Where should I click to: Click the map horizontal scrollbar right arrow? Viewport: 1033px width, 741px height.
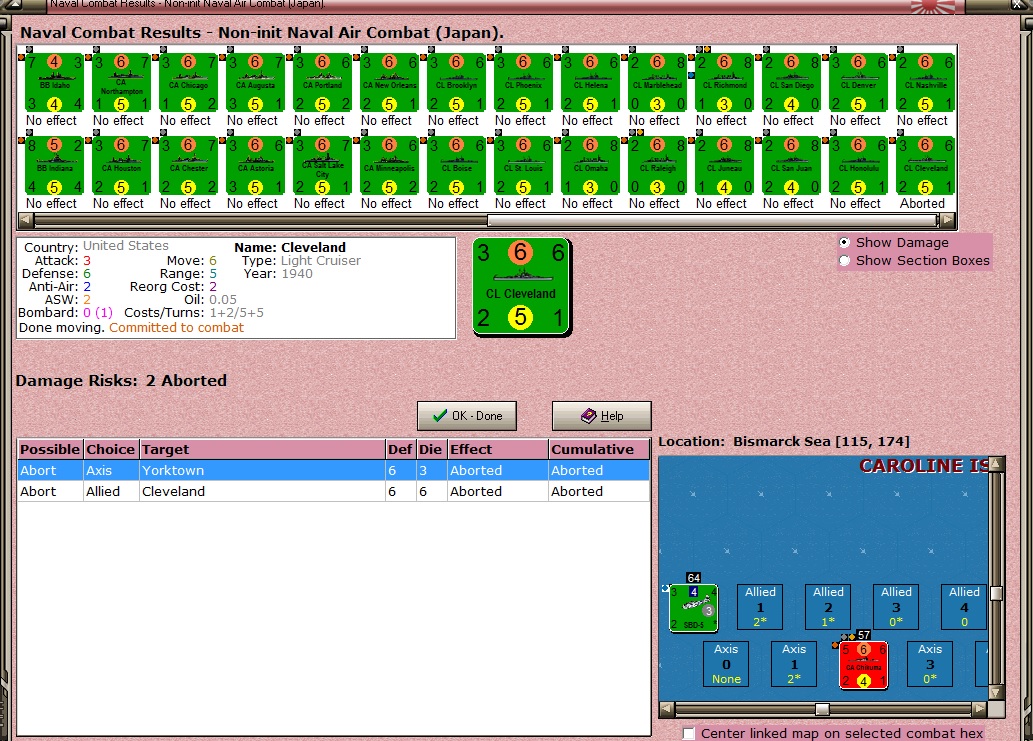(x=980, y=709)
